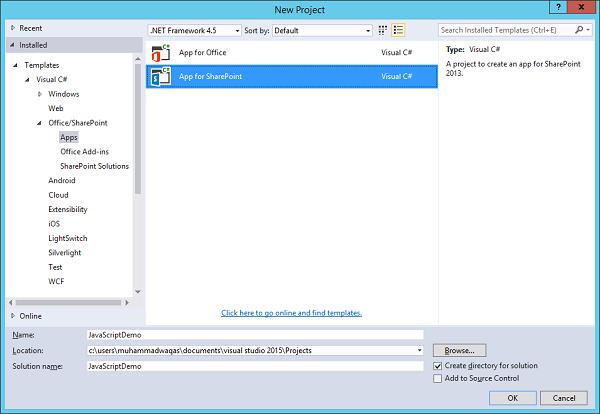Select the App for Office template icon
The image size is (600, 414).
click(161, 53)
